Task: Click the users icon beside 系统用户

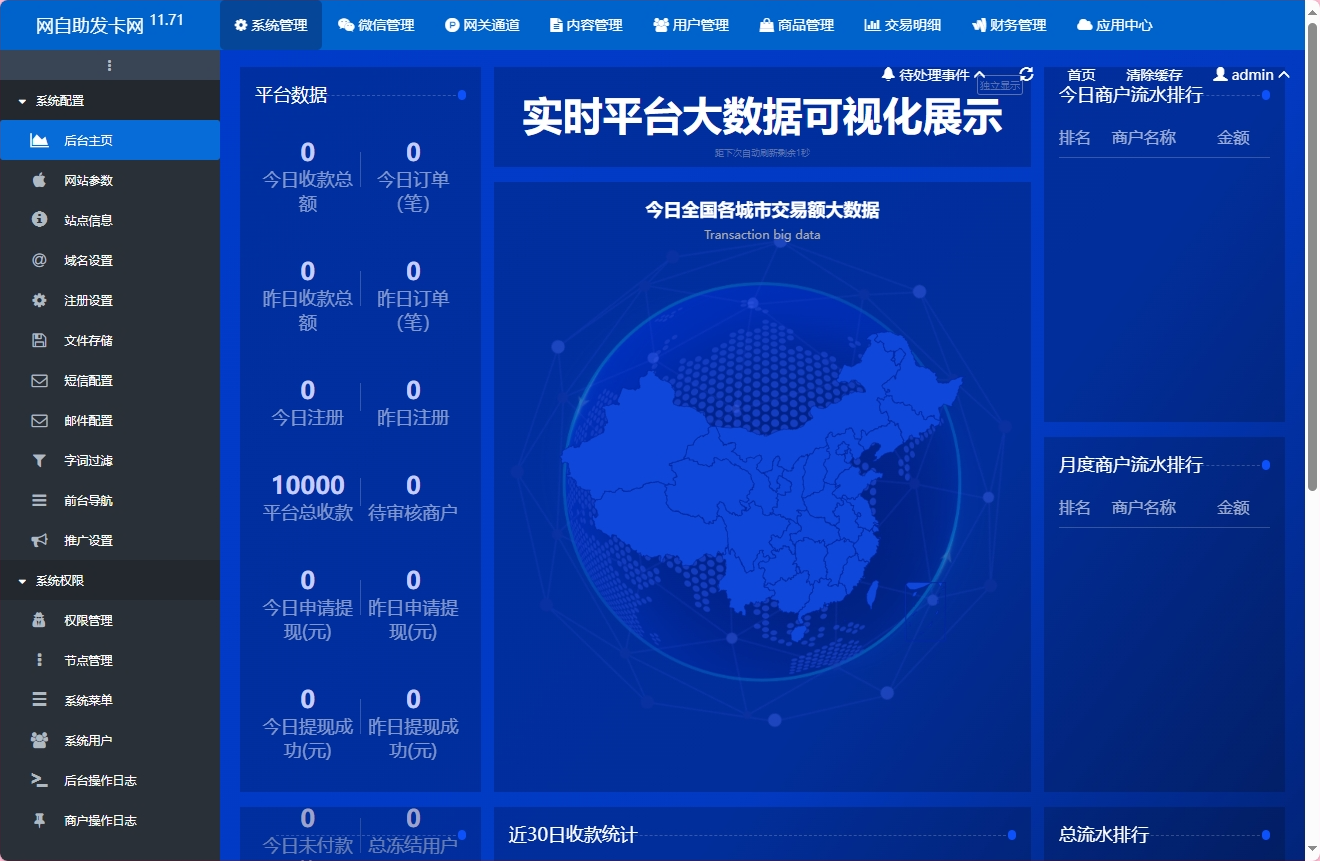Action: [39, 740]
